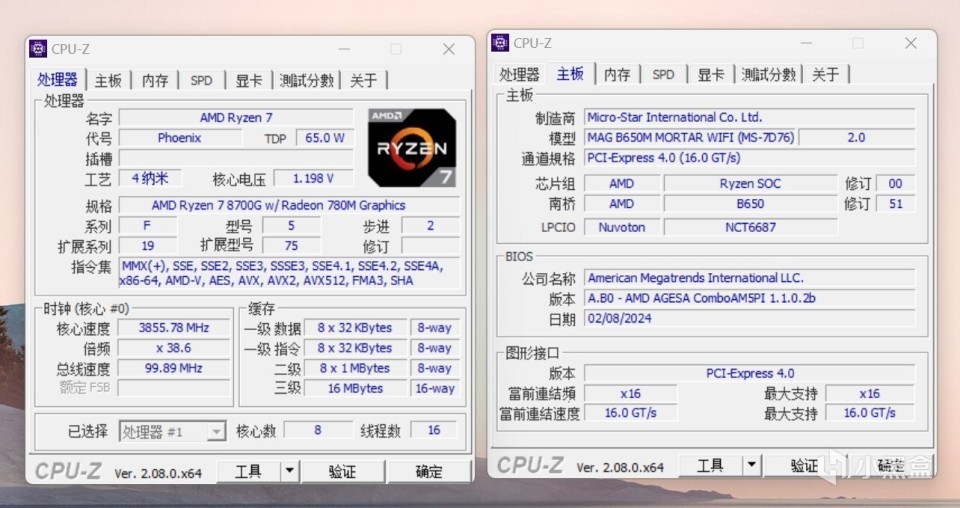Viewport: 960px width, 508px height.
Task: Click the 16 MBytes L3 cache value
Action: tap(355, 388)
